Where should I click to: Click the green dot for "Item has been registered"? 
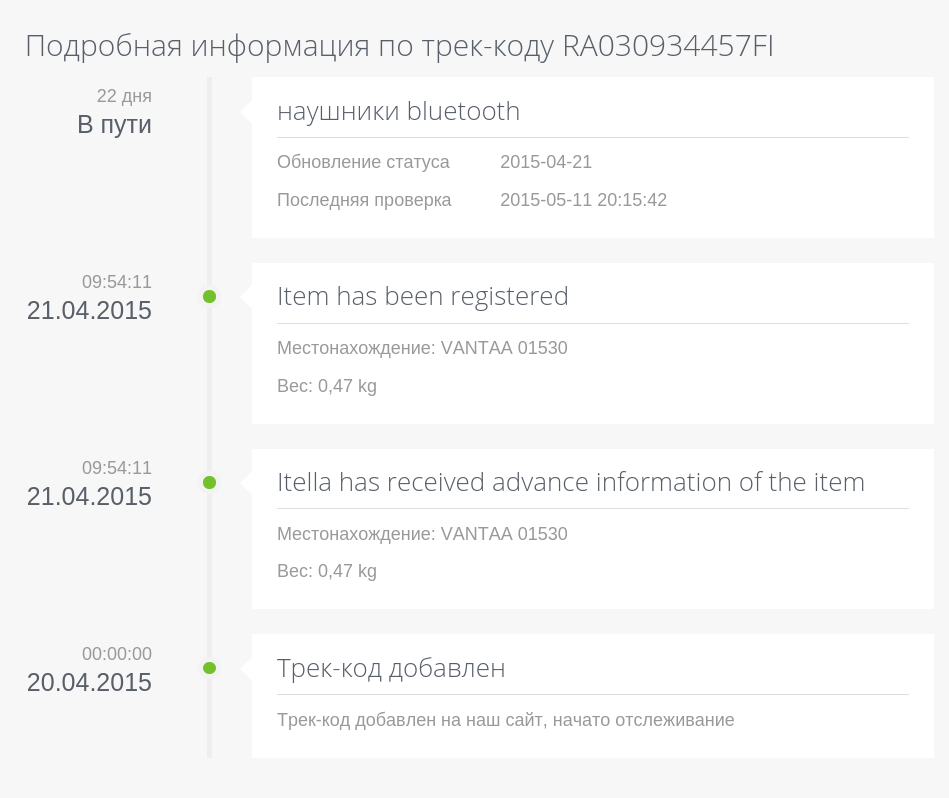(x=209, y=296)
